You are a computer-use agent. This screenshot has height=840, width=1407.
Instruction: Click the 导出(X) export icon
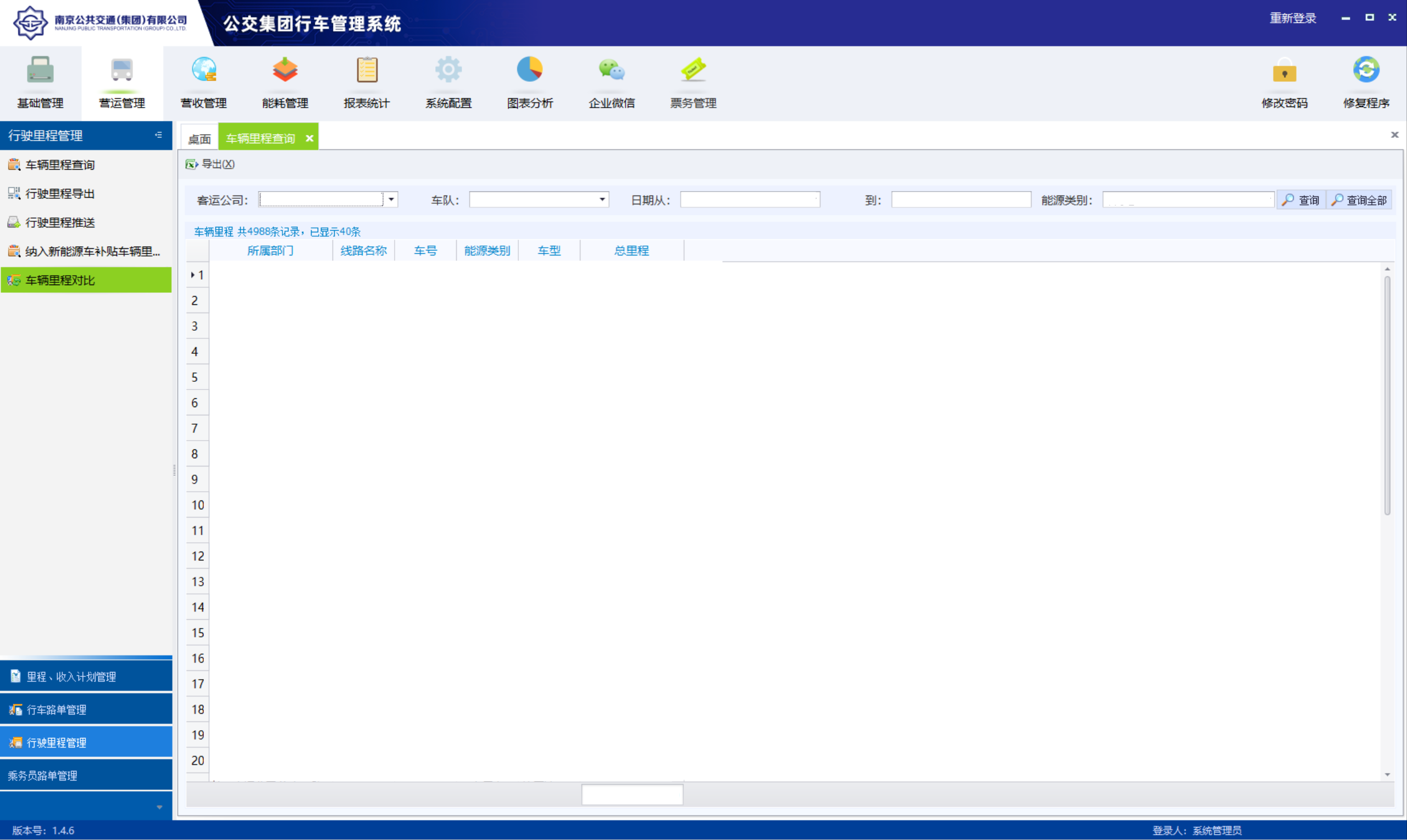[212, 164]
